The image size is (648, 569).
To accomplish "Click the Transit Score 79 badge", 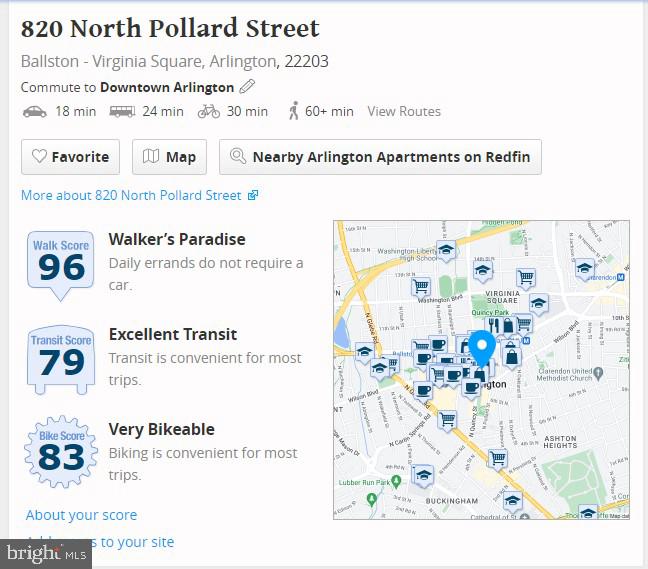I will point(61,358).
